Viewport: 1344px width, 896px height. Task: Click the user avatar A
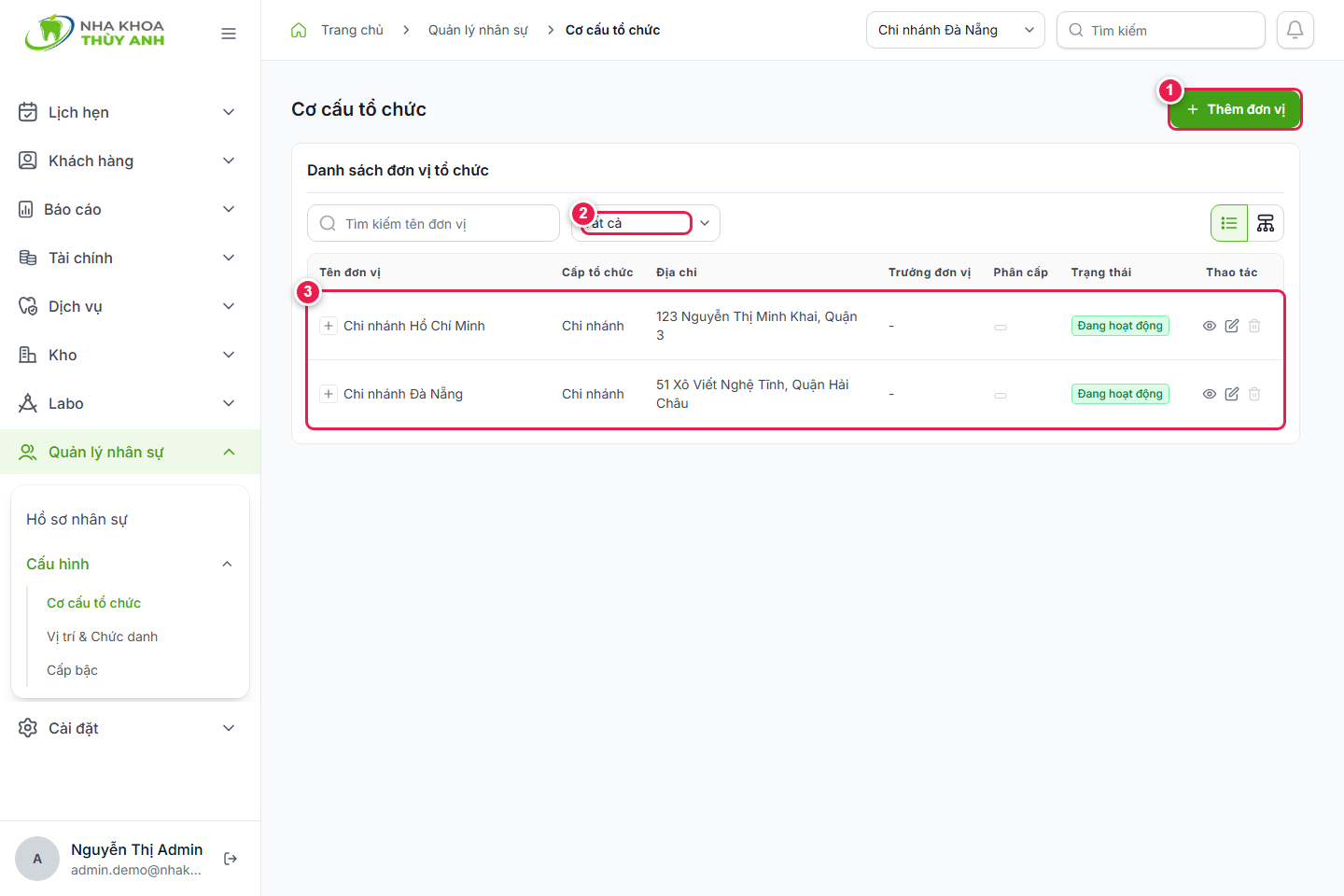point(37,859)
